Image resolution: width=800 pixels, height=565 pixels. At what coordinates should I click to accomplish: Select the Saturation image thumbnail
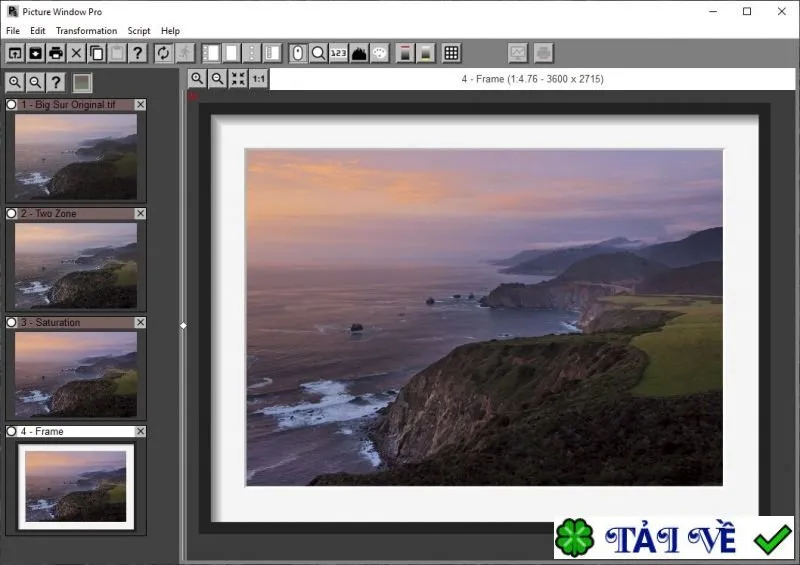coord(76,374)
